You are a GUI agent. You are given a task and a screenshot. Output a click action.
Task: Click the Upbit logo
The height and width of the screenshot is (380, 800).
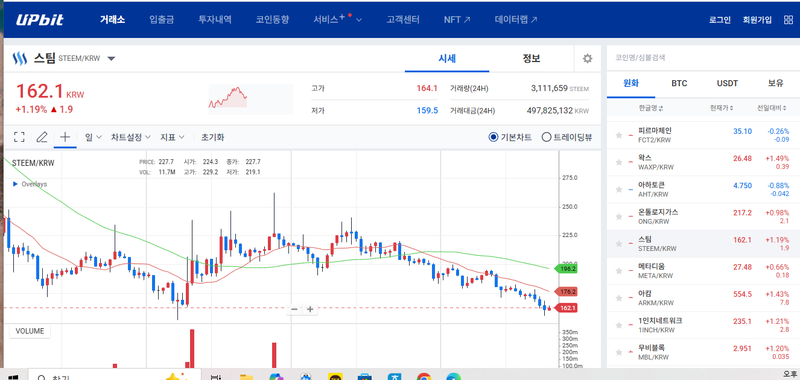40,20
